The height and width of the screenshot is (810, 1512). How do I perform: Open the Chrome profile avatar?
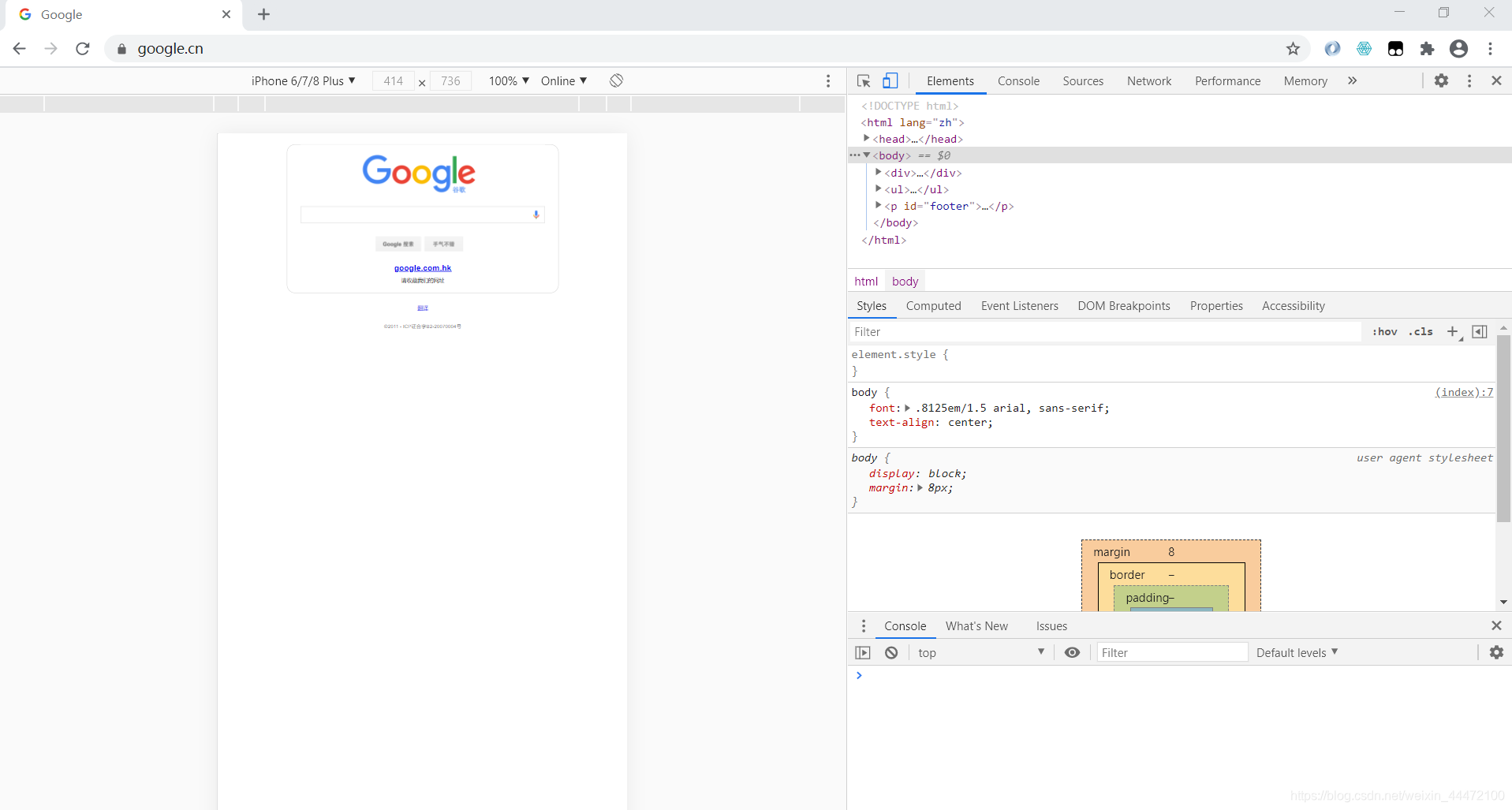1459,49
